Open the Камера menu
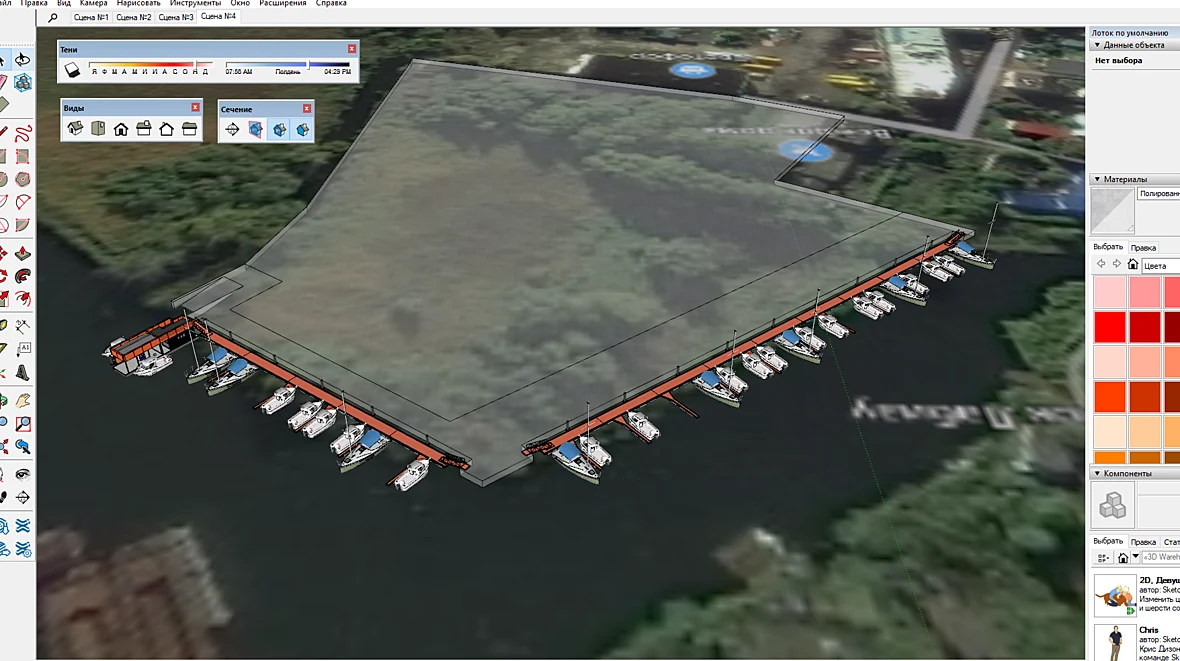1180x661 pixels. point(93,3)
